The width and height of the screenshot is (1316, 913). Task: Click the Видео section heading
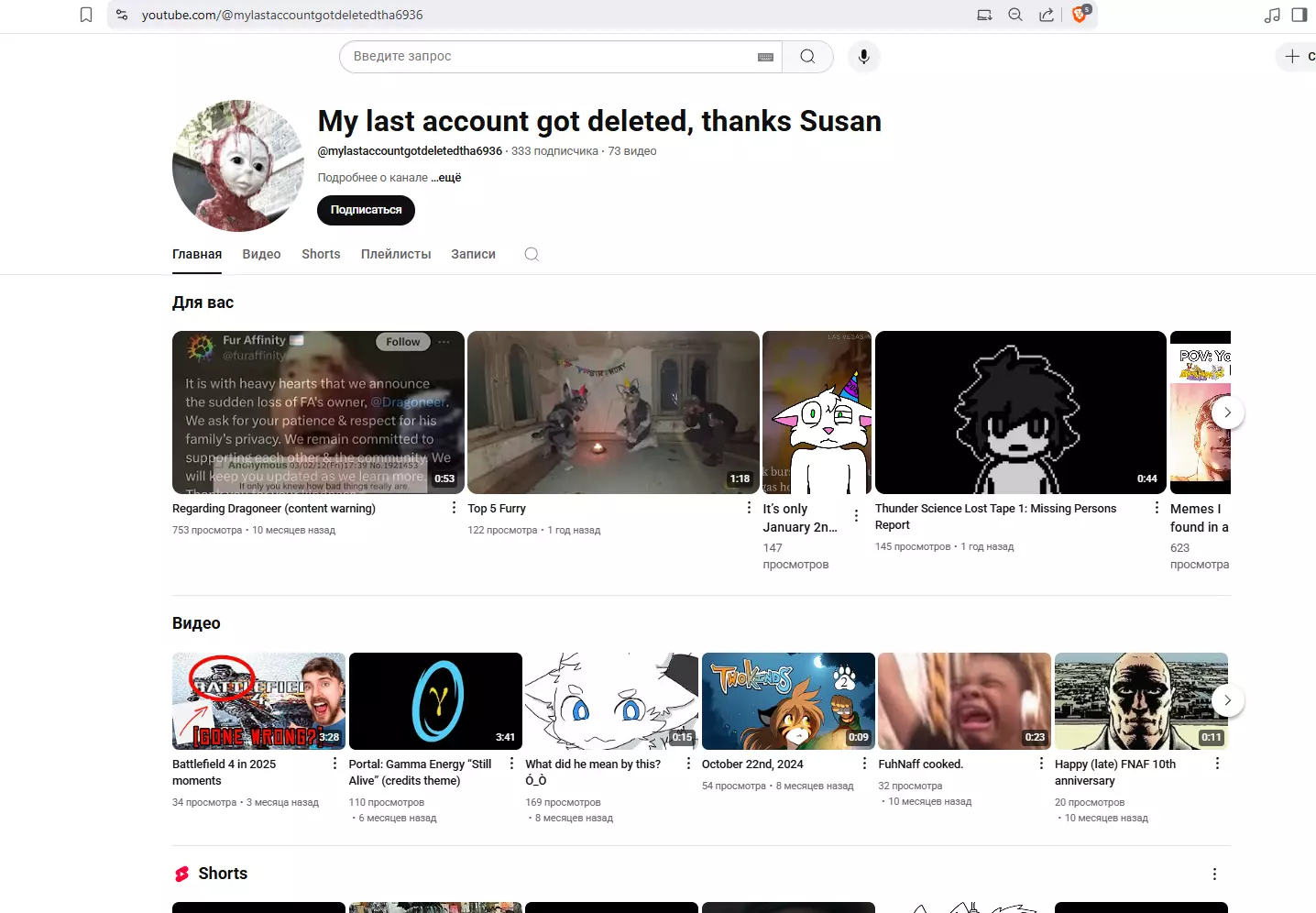(196, 623)
